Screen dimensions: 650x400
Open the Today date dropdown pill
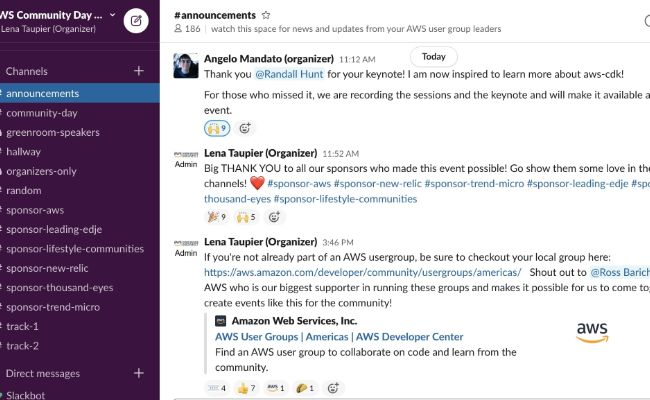434,56
